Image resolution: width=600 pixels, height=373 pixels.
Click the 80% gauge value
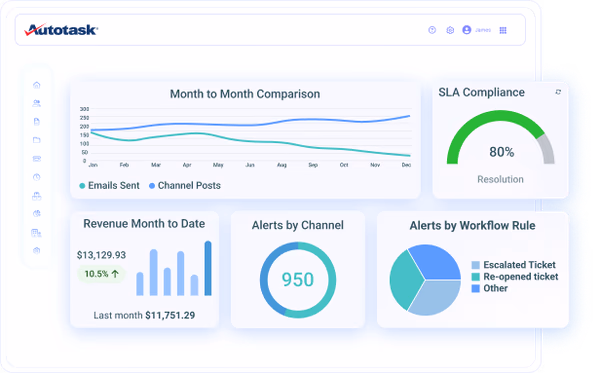502,152
